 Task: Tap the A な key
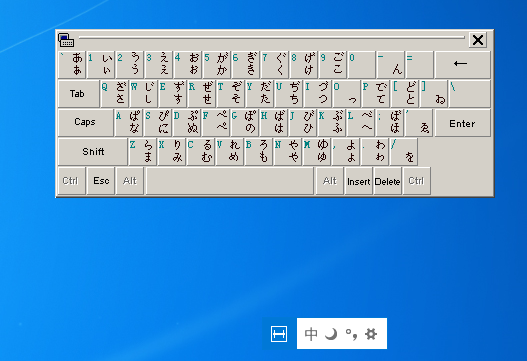click(128, 122)
